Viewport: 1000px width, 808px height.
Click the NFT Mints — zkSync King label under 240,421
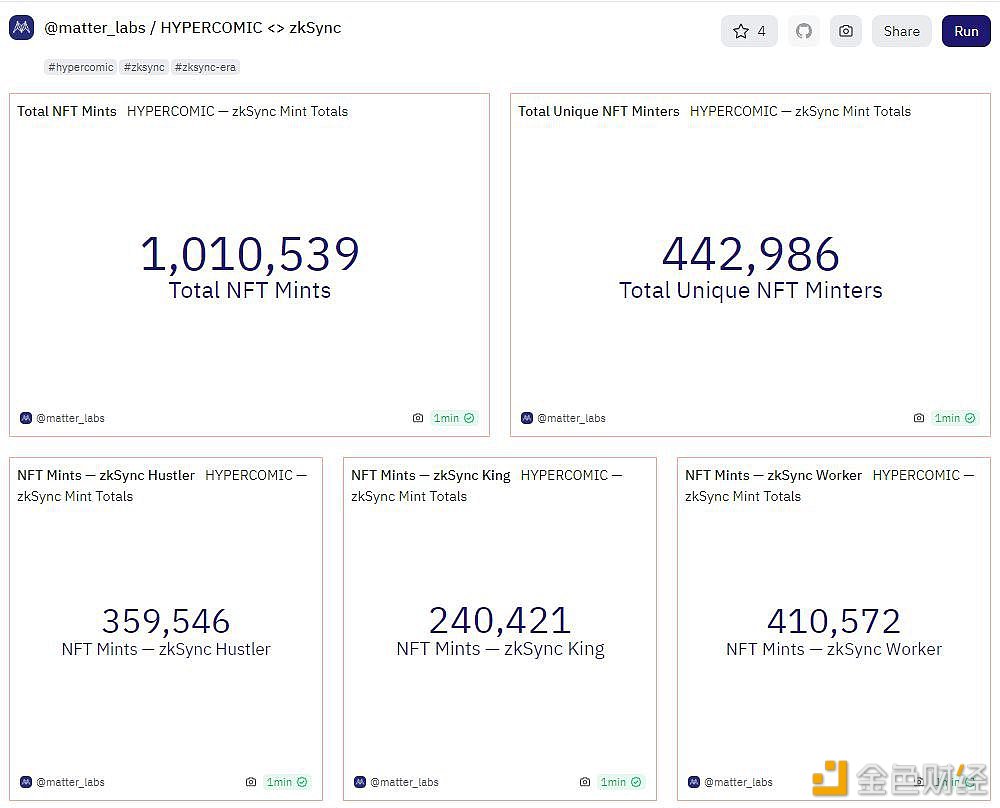(x=500, y=649)
